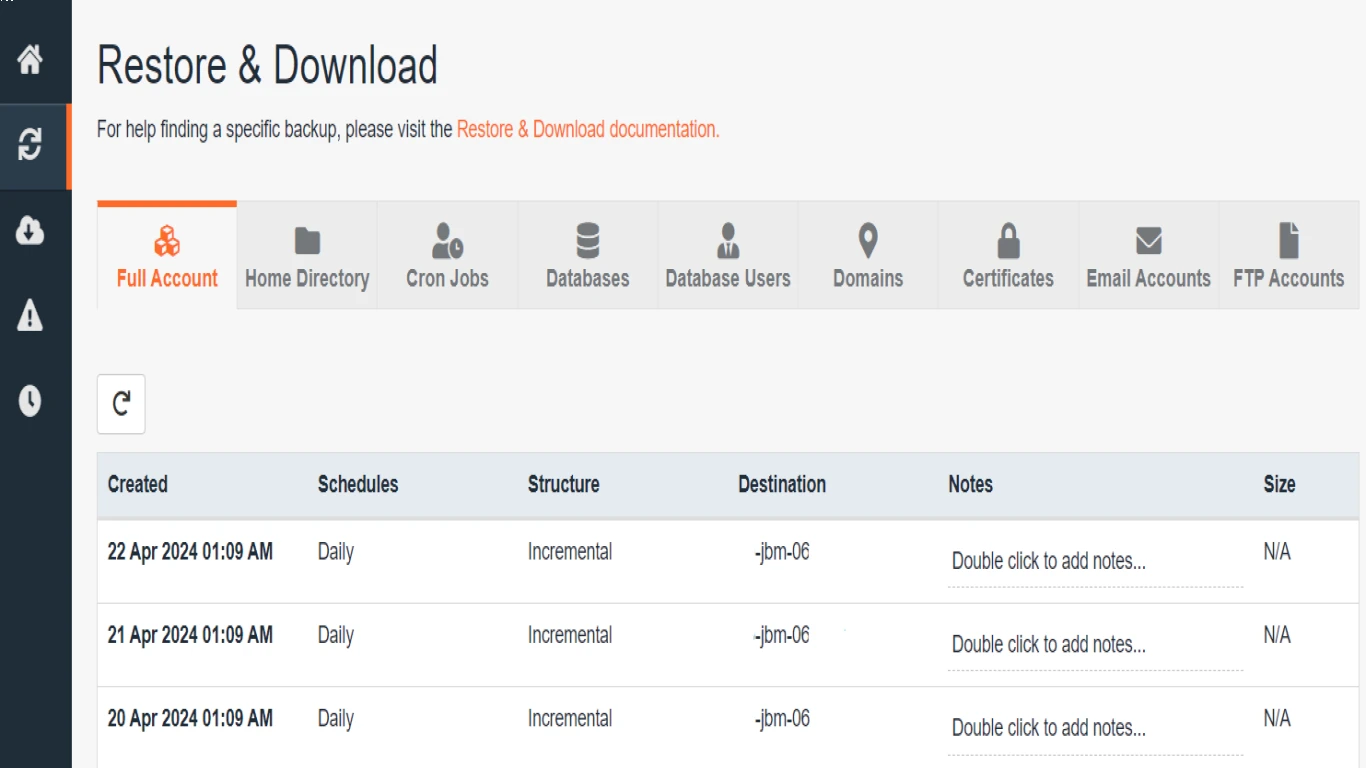Go to the FTP Accounts tab
Screen dimensions: 1366x768
coord(1288,257)
